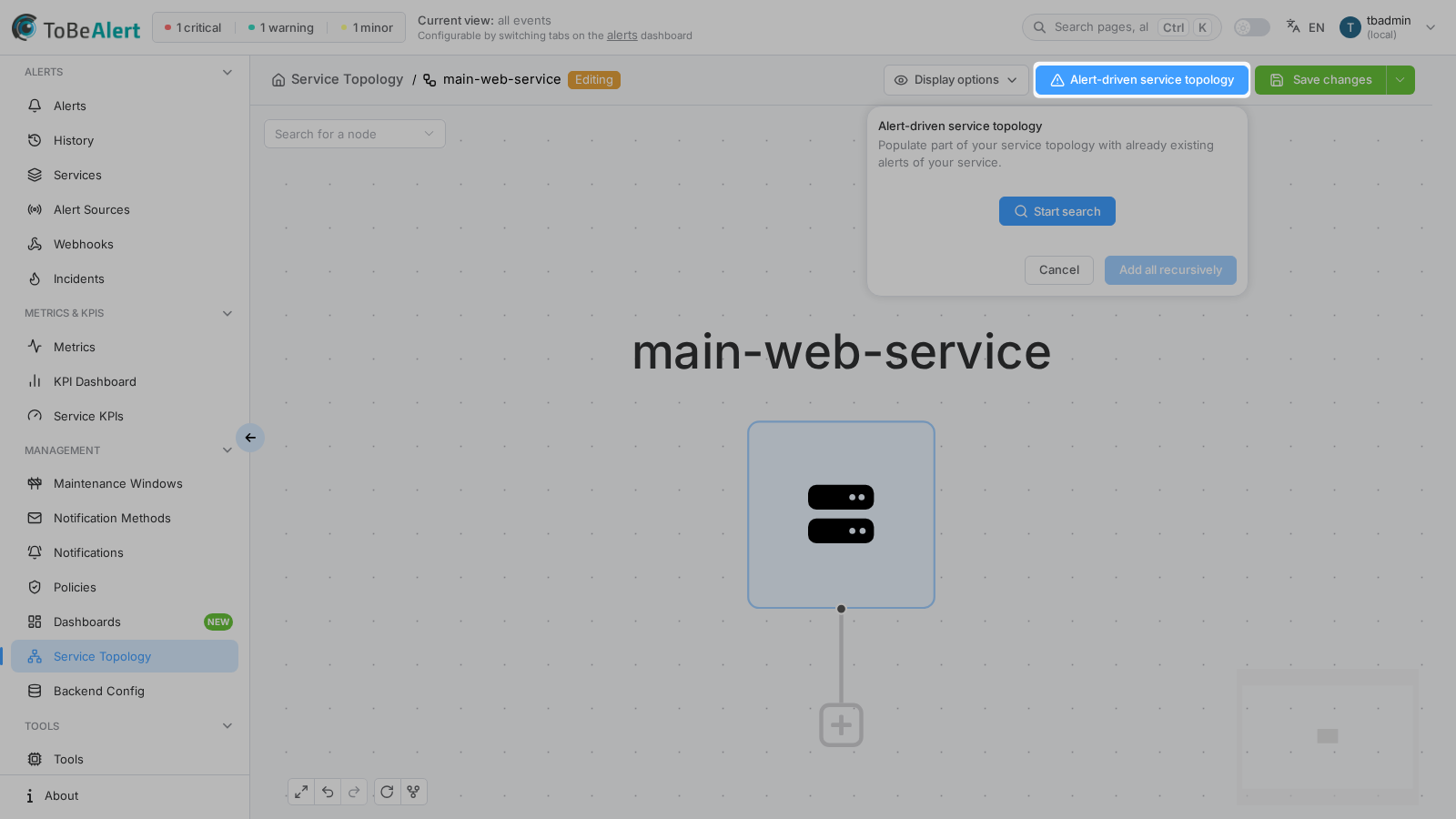The height and width of the screenshot is (819, 1456).
Task: Filter by 1 minor alerts
Action: [x=368, y=27]
